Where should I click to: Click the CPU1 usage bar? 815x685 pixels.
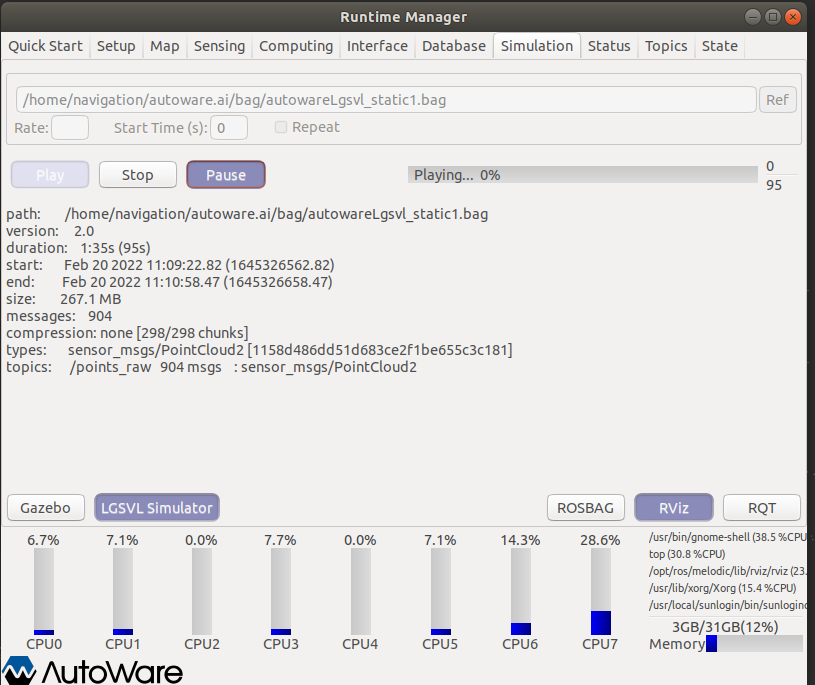[123, 591]
